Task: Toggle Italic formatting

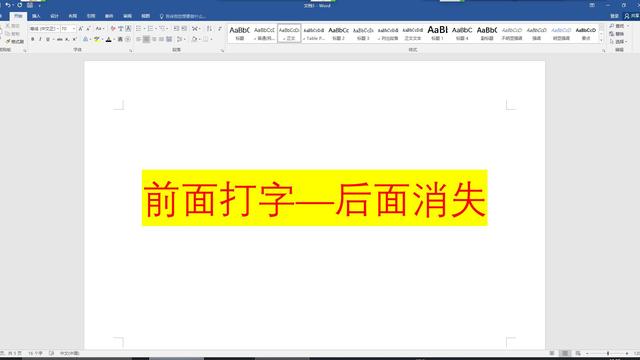Action: pos(40,39)
